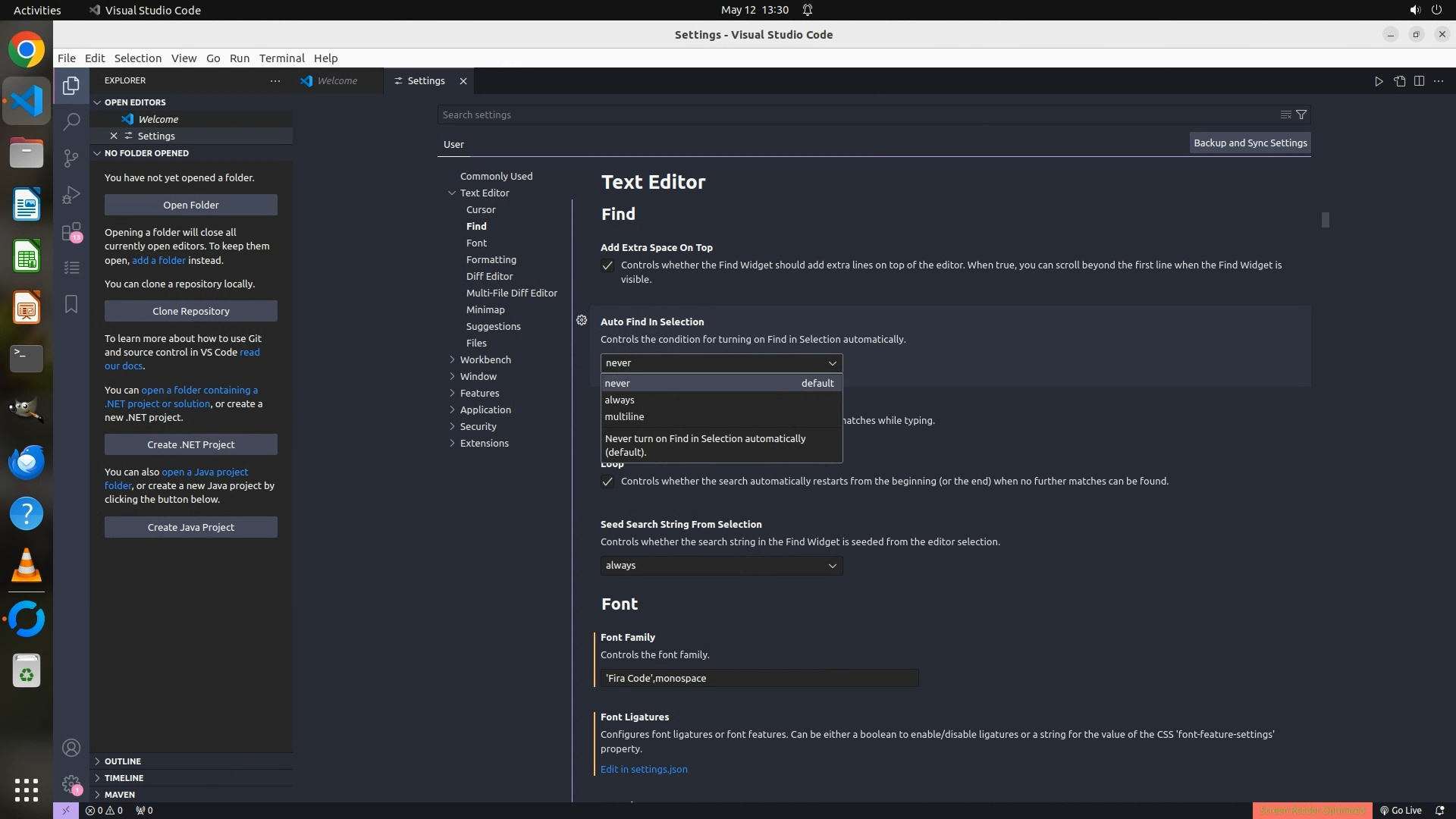This screenshot has width=1456, height=819.
Task: Toggle the Loop setting checkbox
Action: (607, 482)
